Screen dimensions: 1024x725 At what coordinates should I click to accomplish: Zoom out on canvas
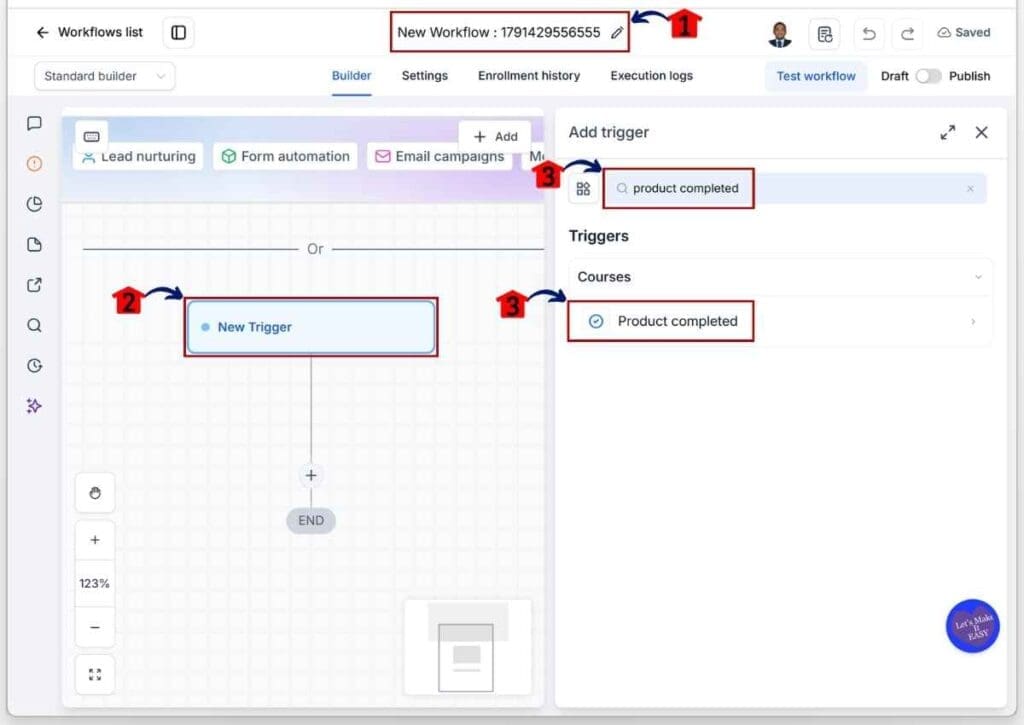point(95,627)
